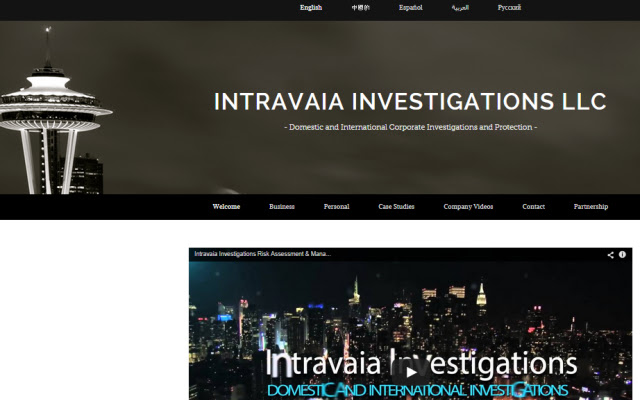Switch site language to Русский

point(509,7)
